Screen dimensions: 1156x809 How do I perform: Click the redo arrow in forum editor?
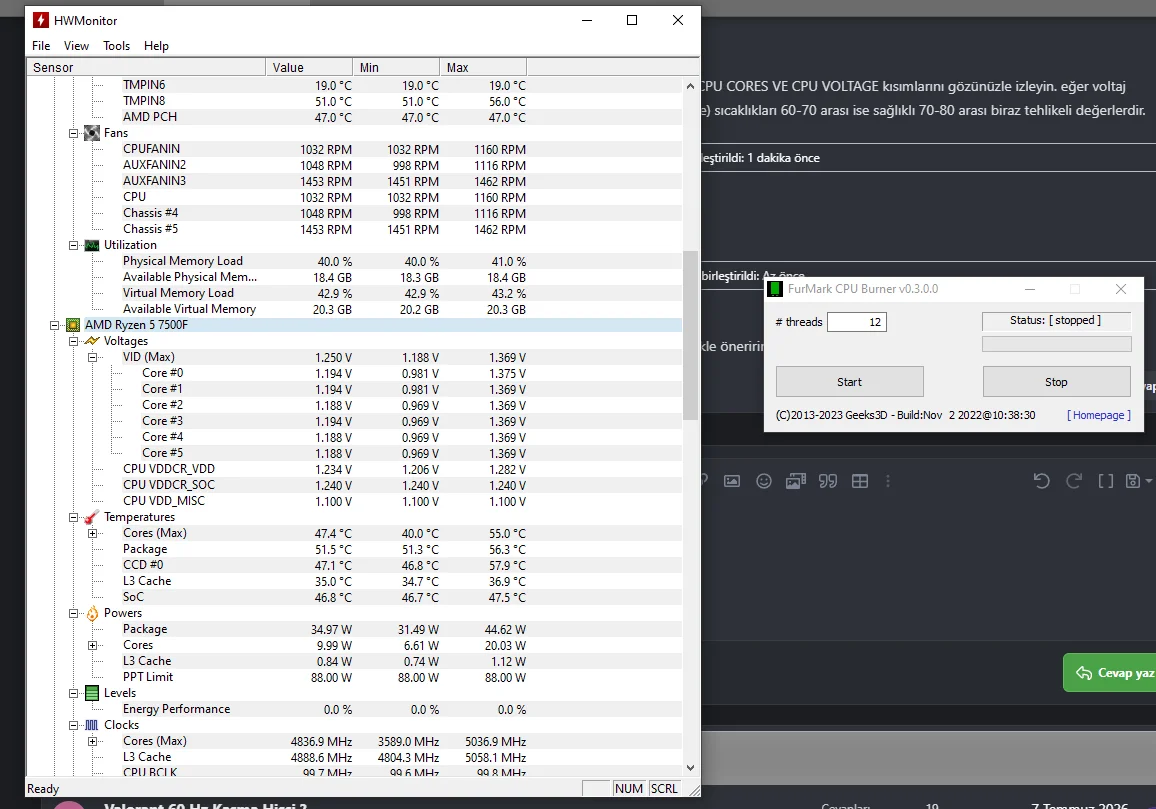click(x=1074, y=482)
